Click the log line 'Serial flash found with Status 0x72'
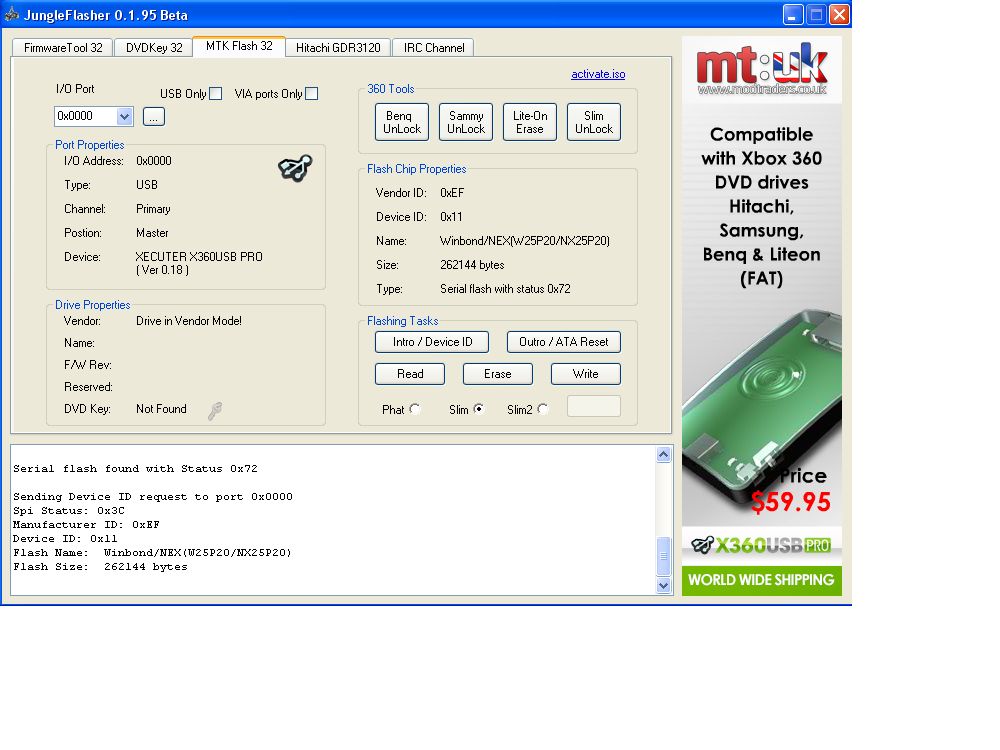The image size is (1000, 750). point(135,469)
